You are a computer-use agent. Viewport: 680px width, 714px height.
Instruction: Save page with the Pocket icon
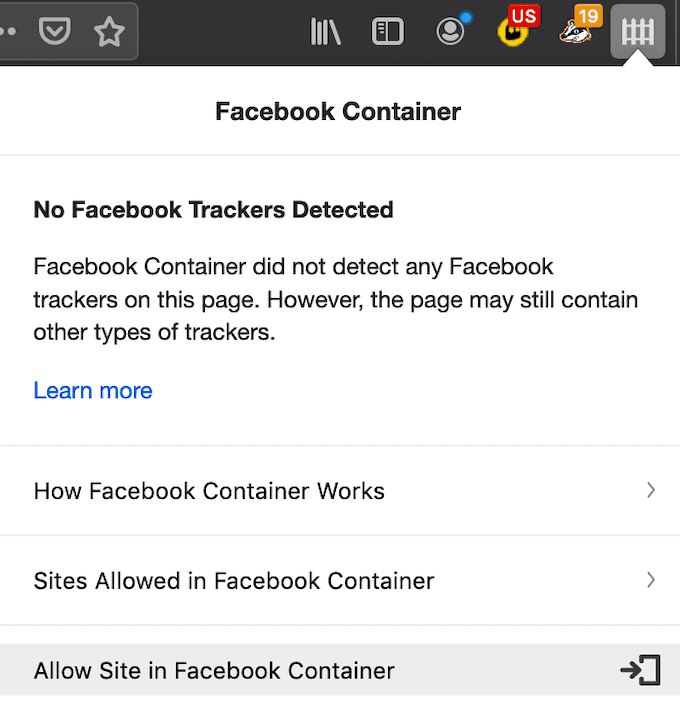point(55,32)
